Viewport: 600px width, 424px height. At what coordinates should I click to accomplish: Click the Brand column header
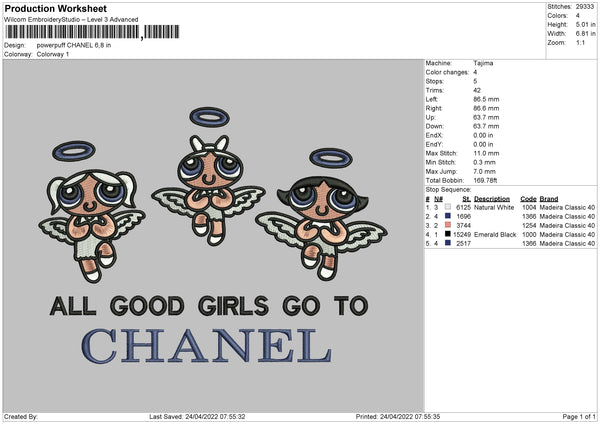(x=549, y=199)
